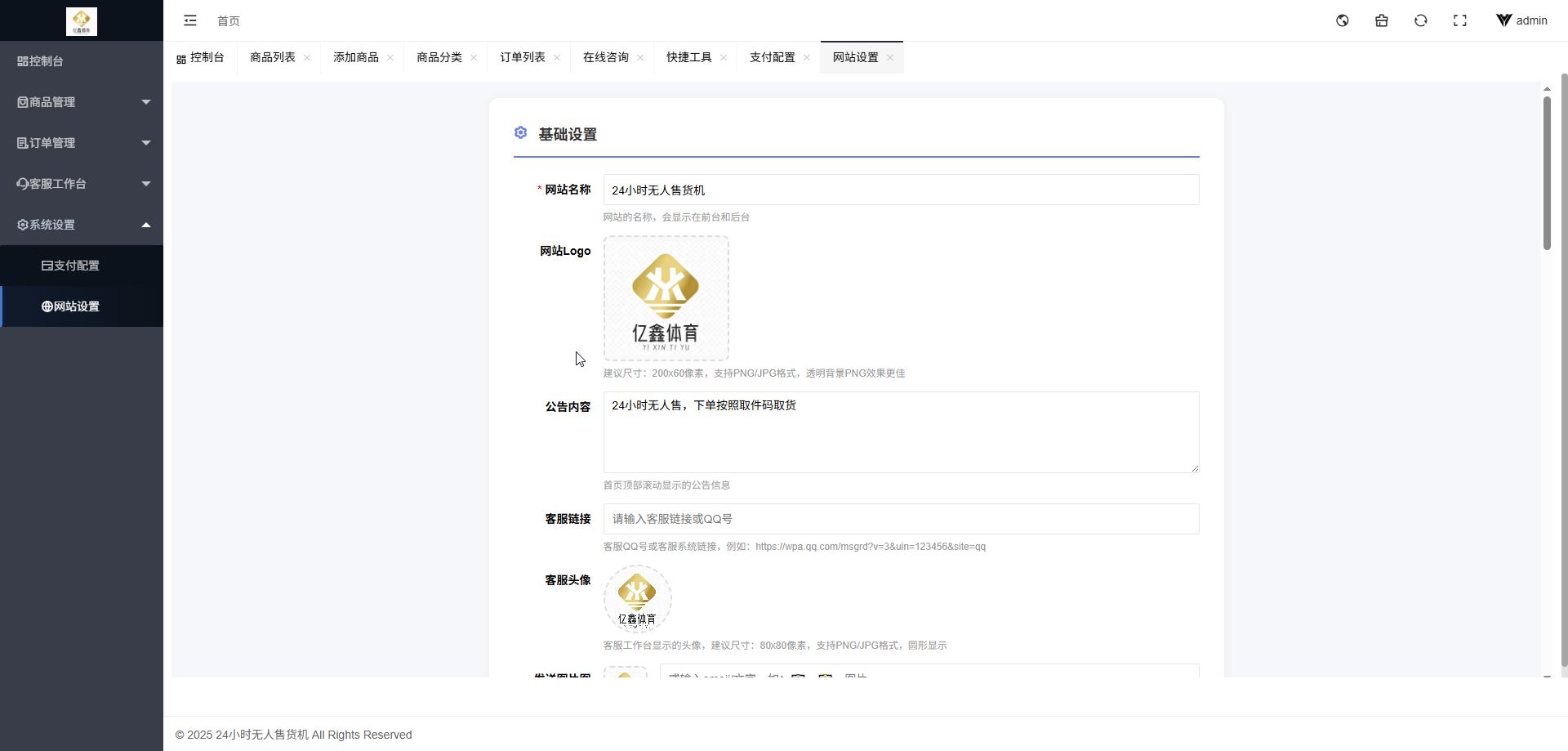Open 控制台 in the sidebar

pyautogui.click(x=82, y=61)
